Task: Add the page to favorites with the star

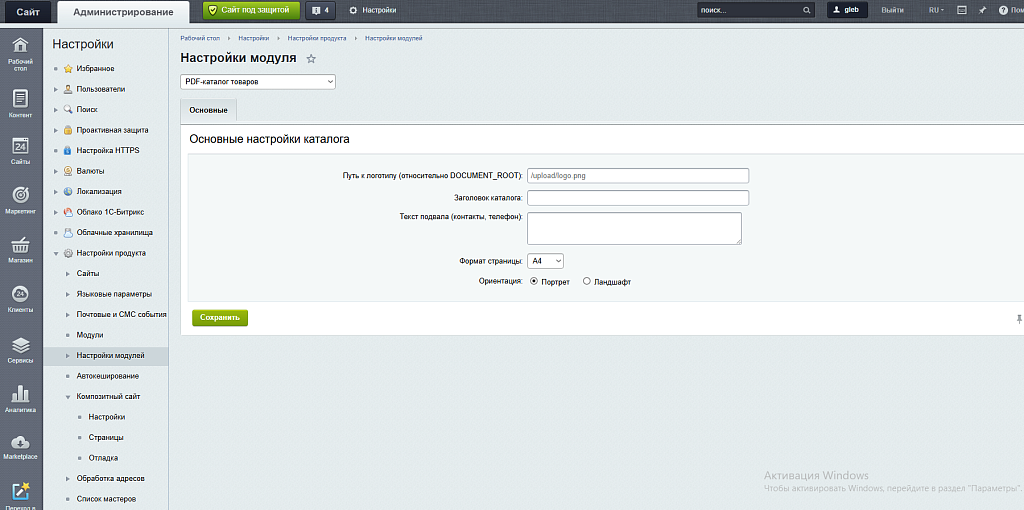Action: pyautogui.click(x=312, y=59)
